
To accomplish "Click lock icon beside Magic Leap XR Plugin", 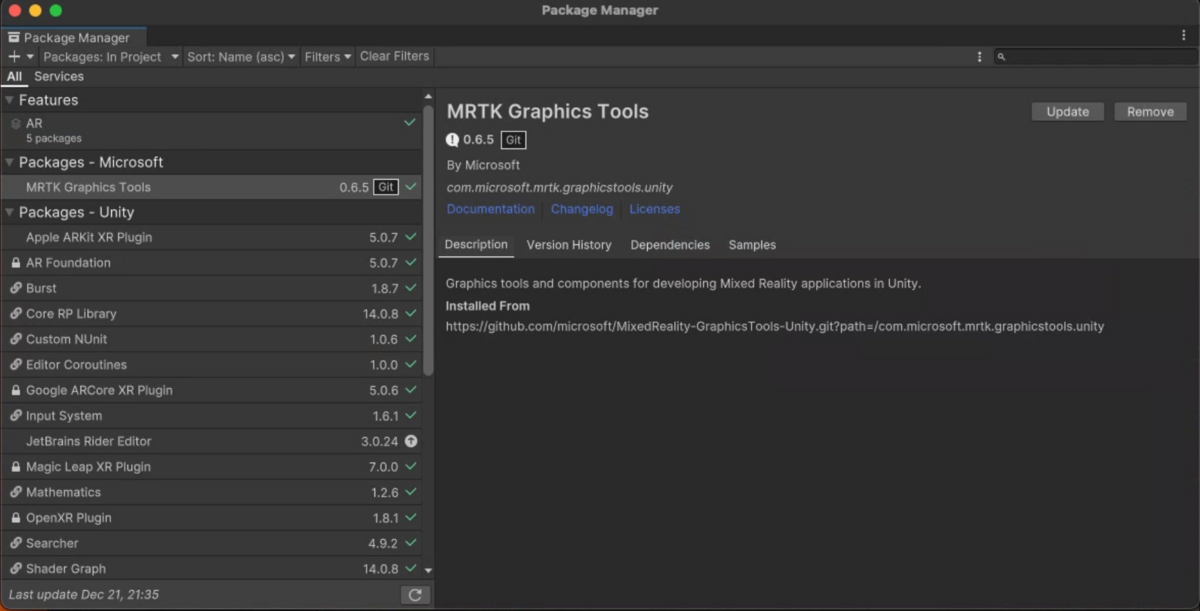I will tap(15, 467).
